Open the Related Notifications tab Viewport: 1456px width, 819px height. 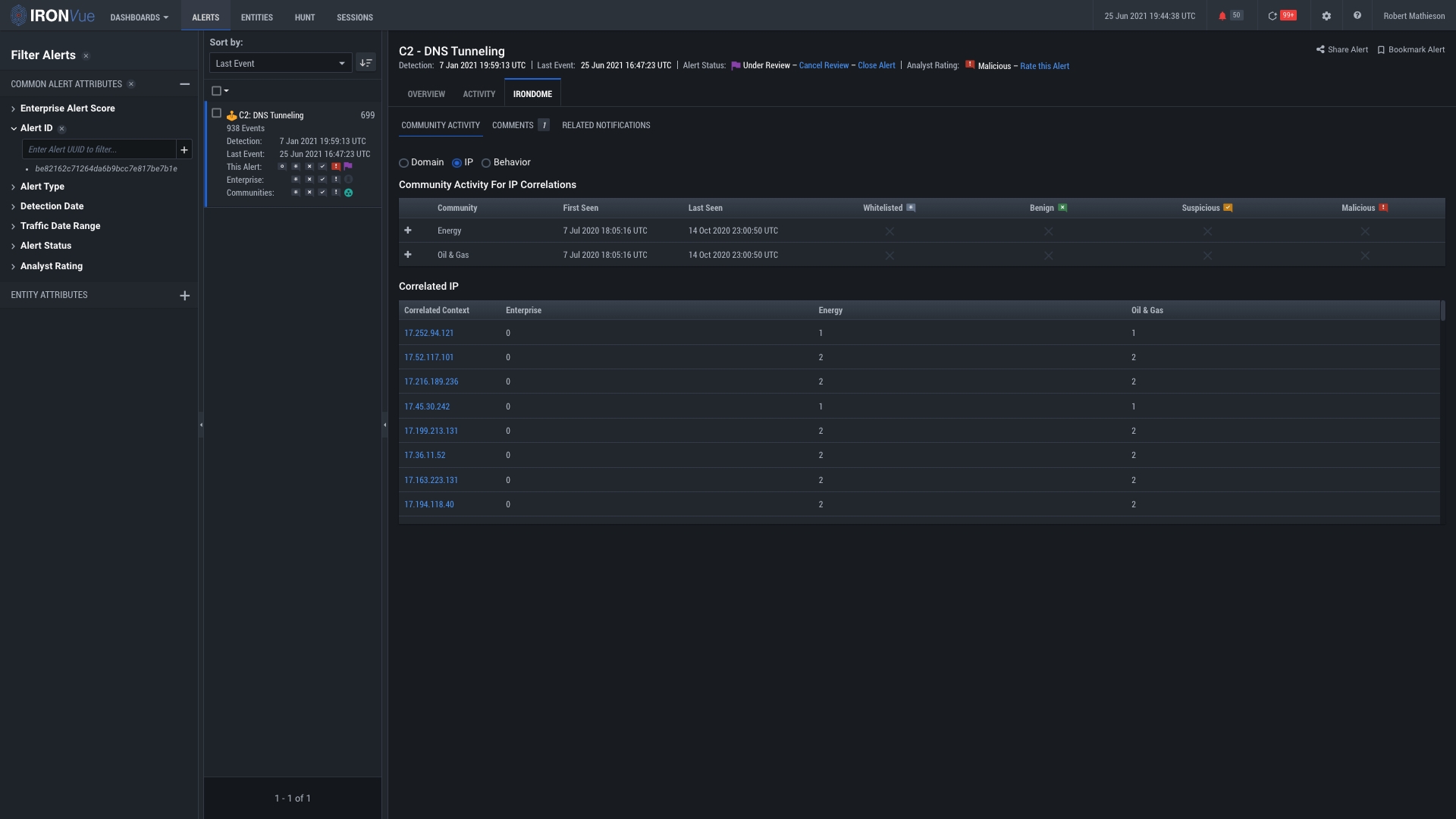tap(606, 125)
